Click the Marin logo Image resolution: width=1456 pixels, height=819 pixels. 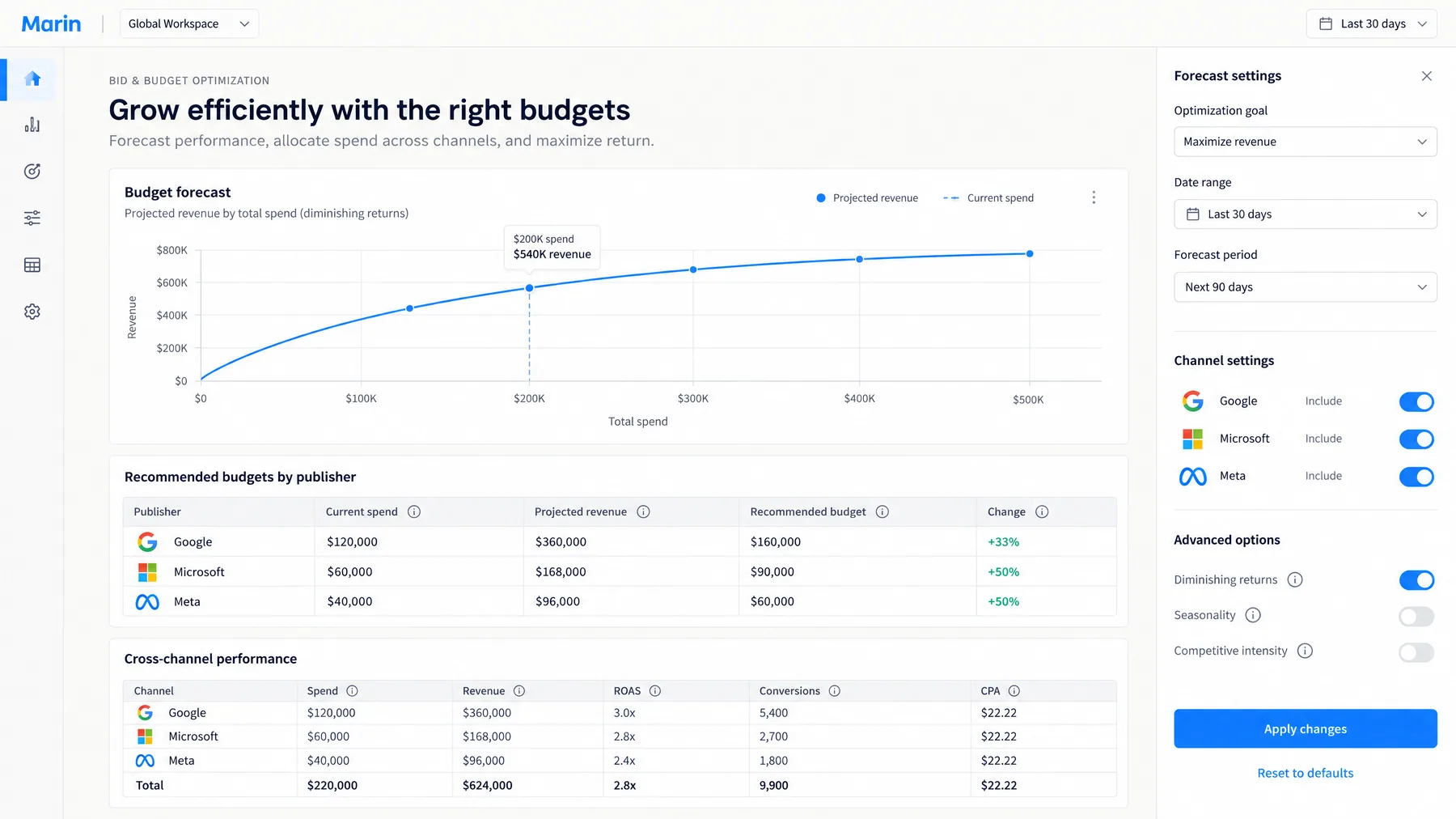51,23
